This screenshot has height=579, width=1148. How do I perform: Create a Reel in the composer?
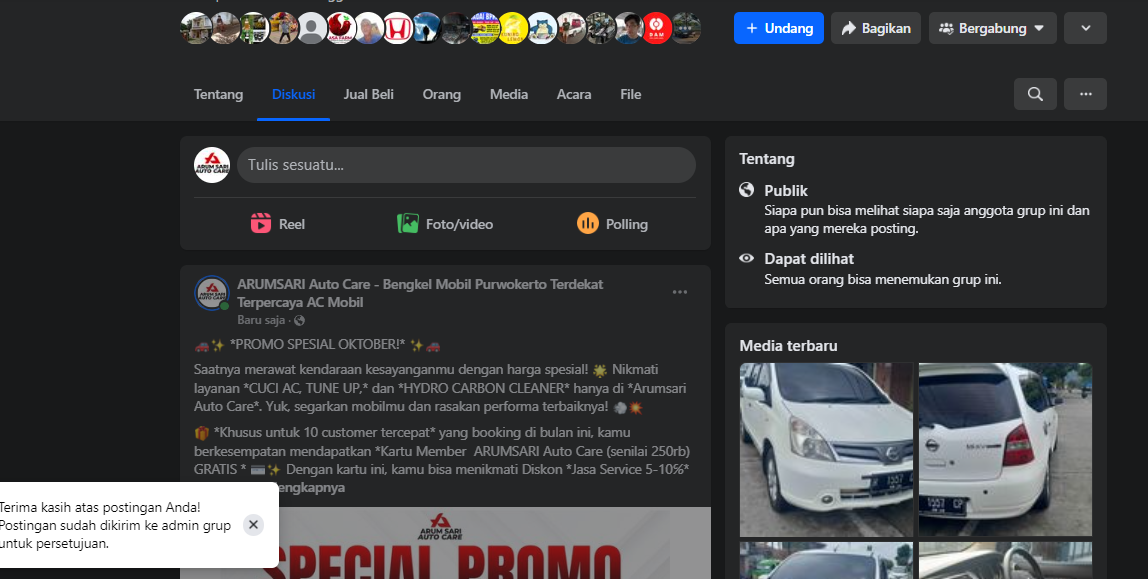(277, 224)
